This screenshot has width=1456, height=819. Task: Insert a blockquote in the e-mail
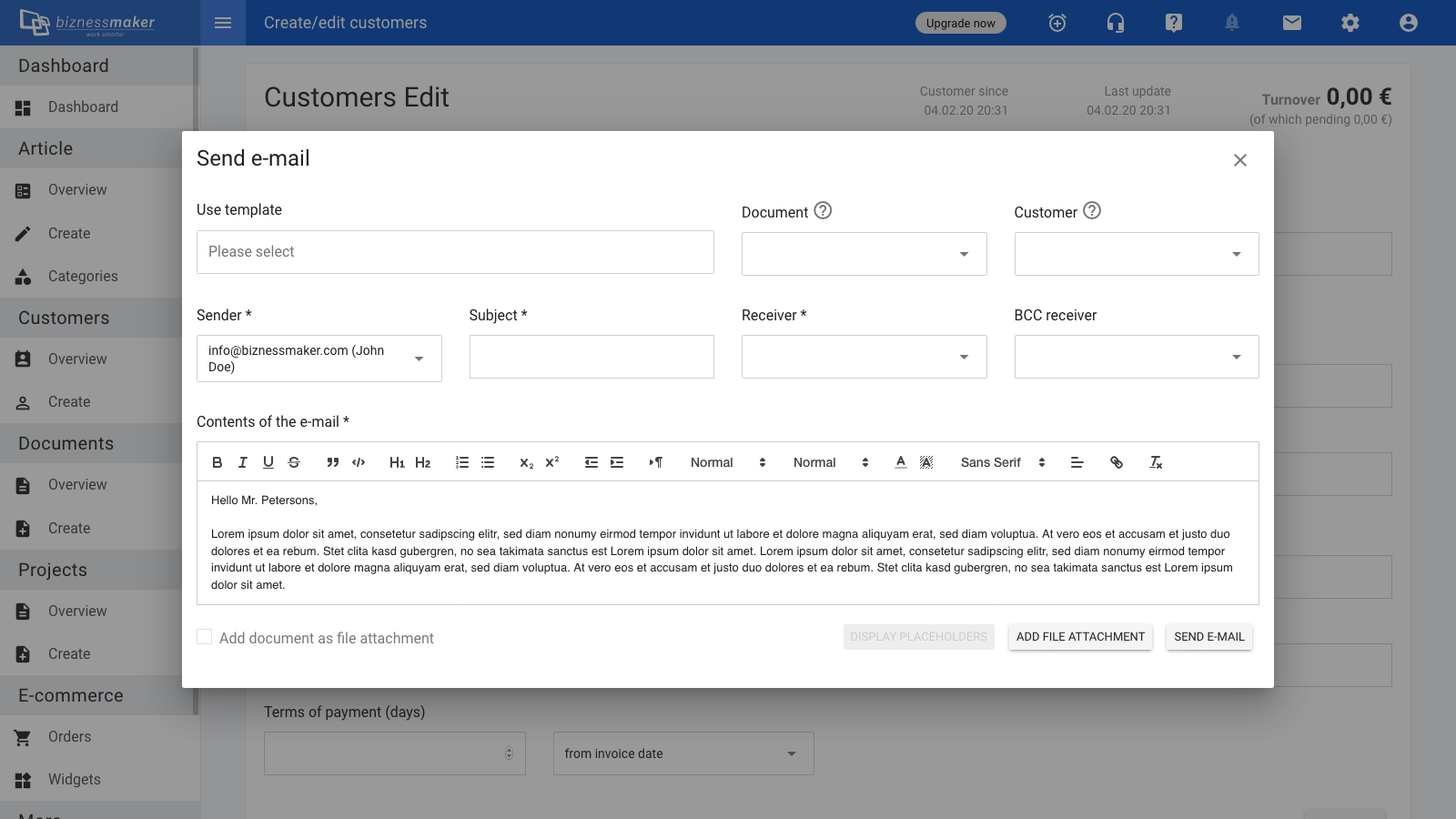333,462
